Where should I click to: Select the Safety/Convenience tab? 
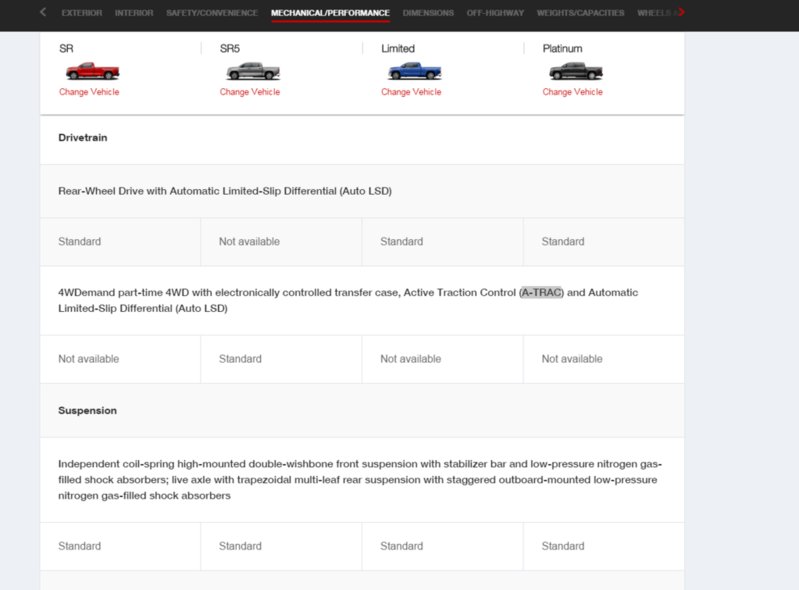[212, 13]
